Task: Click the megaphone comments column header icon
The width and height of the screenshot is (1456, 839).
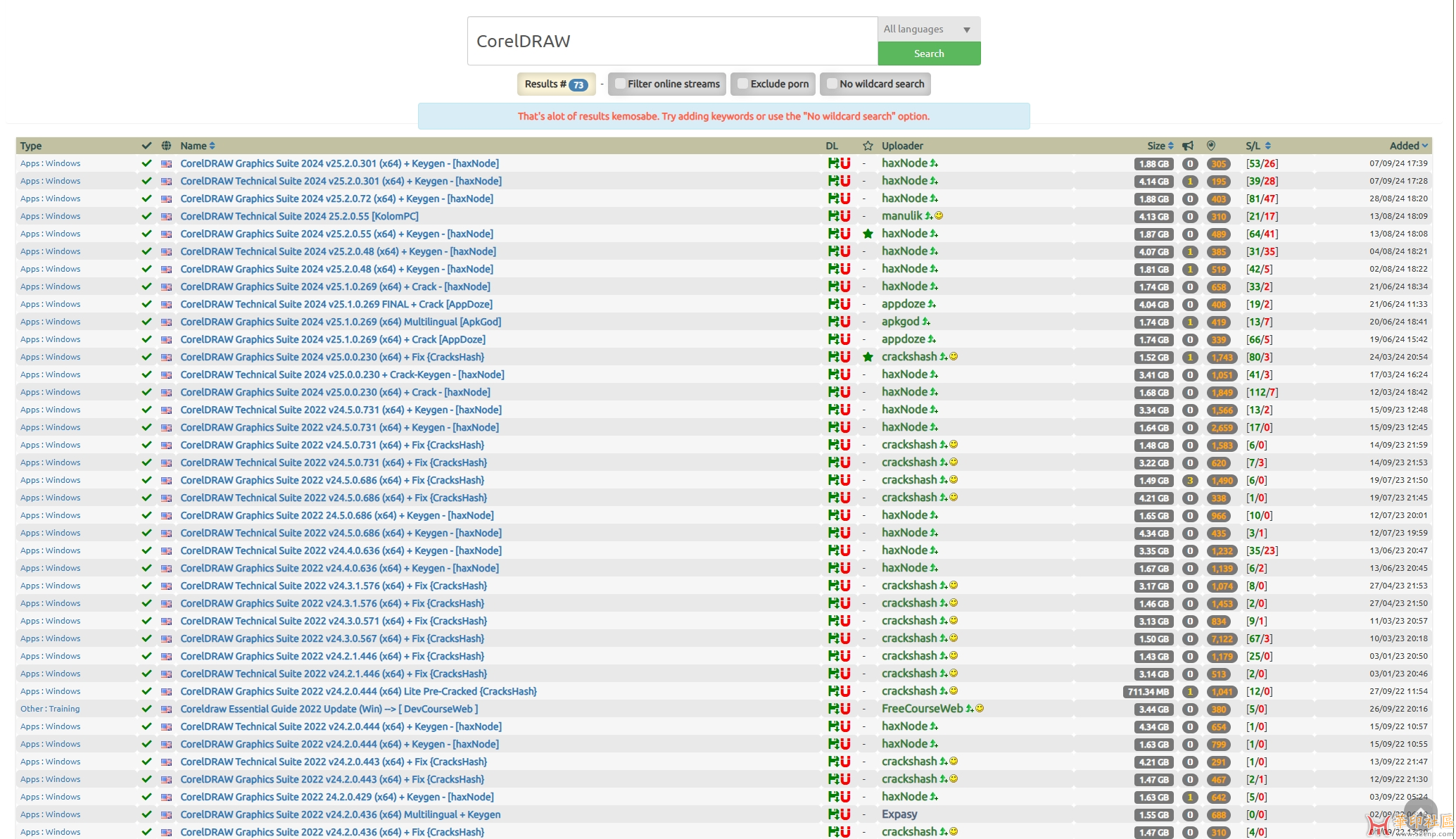Action: pyautogui.click(x=1188, y=146)
